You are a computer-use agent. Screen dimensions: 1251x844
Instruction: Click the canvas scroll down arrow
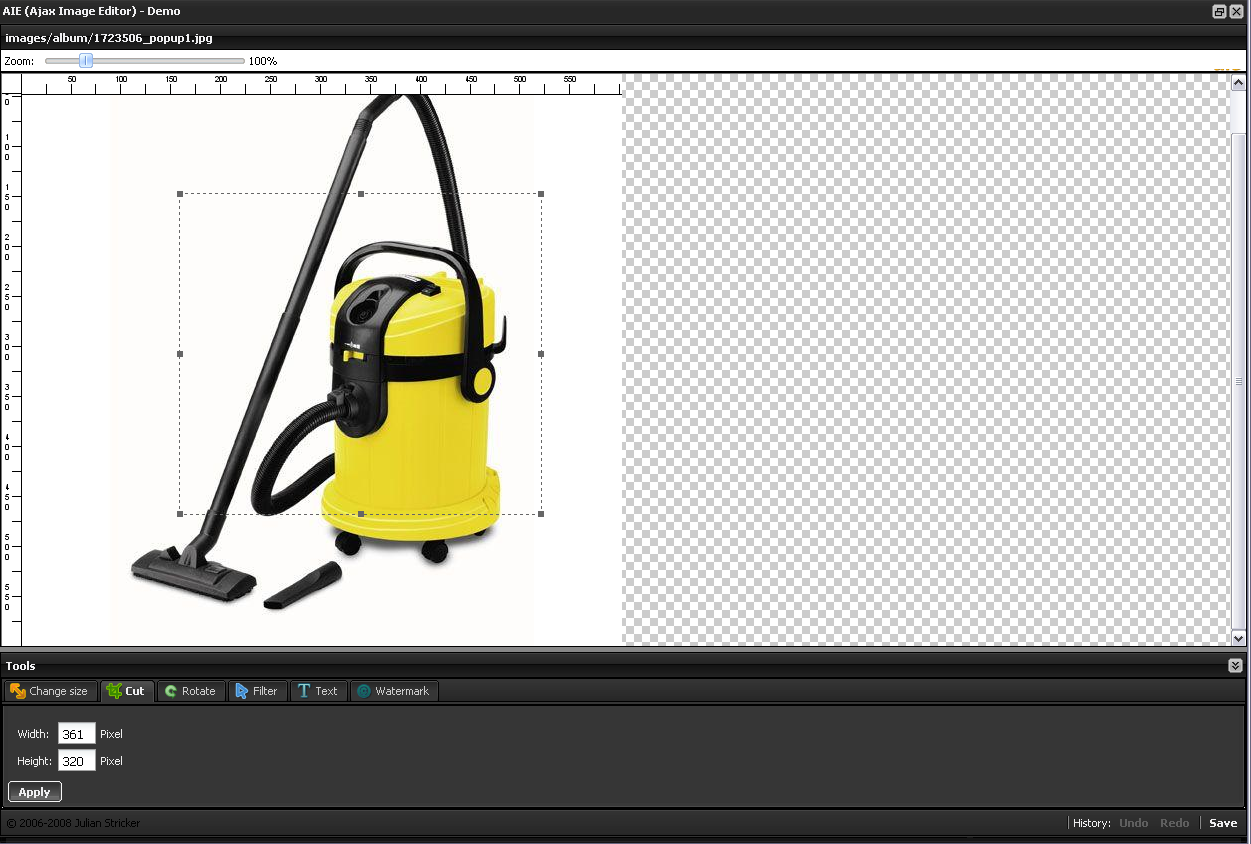(1239, 638)
